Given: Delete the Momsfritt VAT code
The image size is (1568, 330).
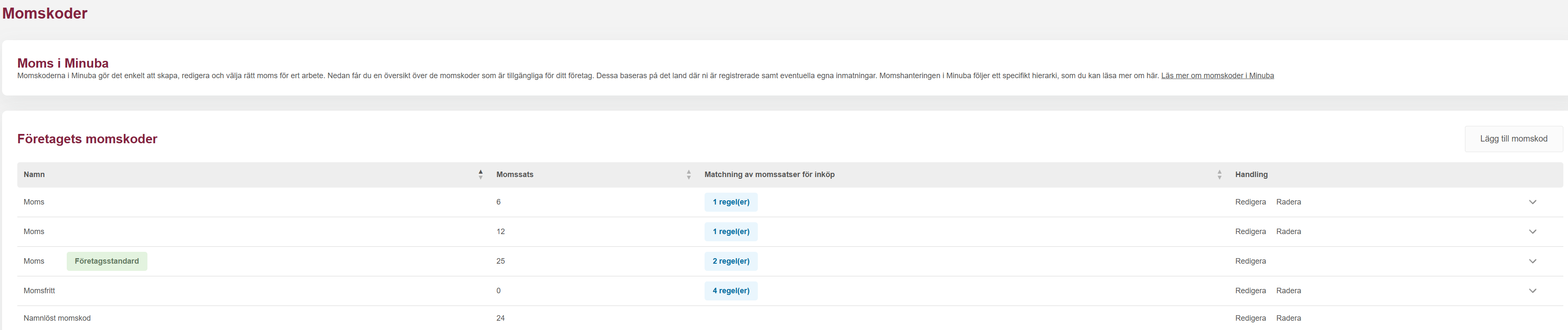Looking at the screenshot, I should [x=1288, y=290].
